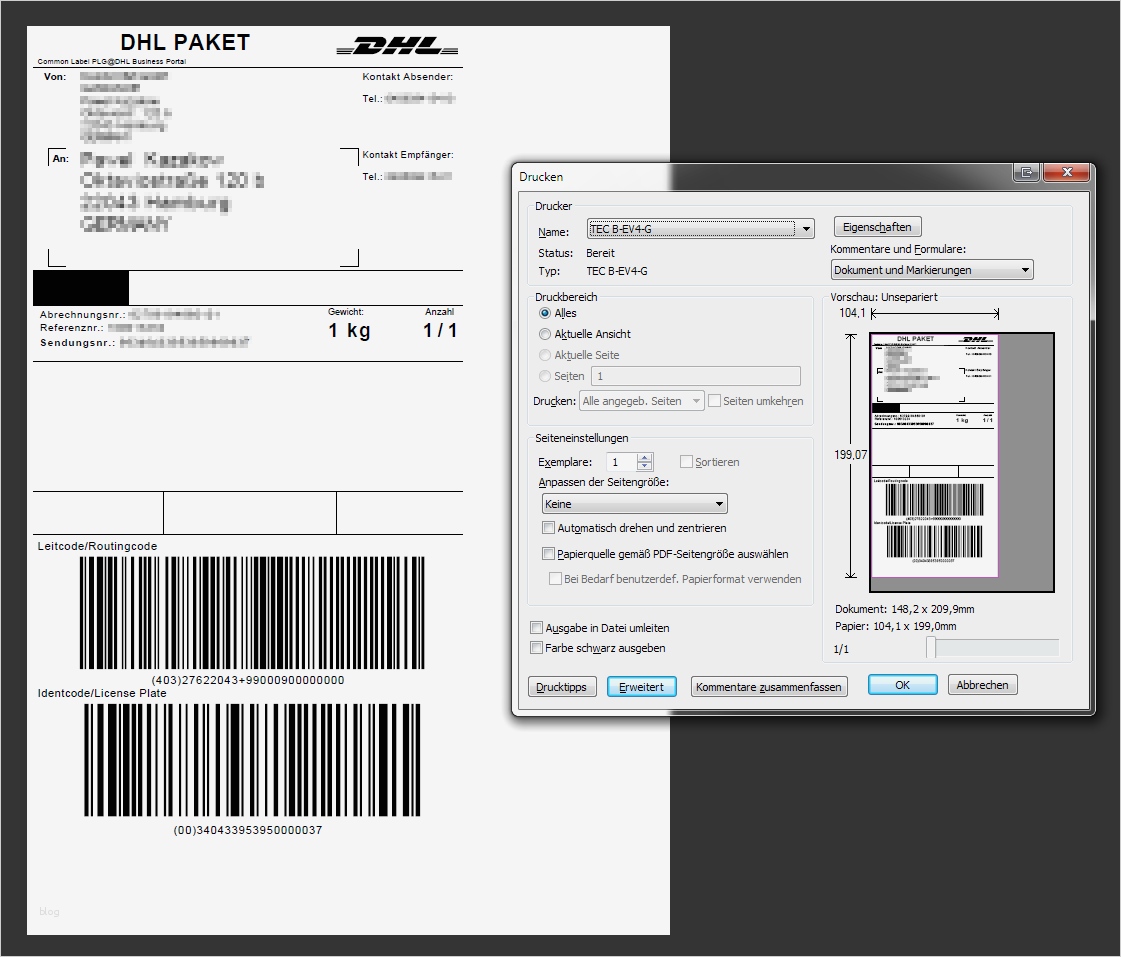Click the Exemplare number field

coord(621,462)
